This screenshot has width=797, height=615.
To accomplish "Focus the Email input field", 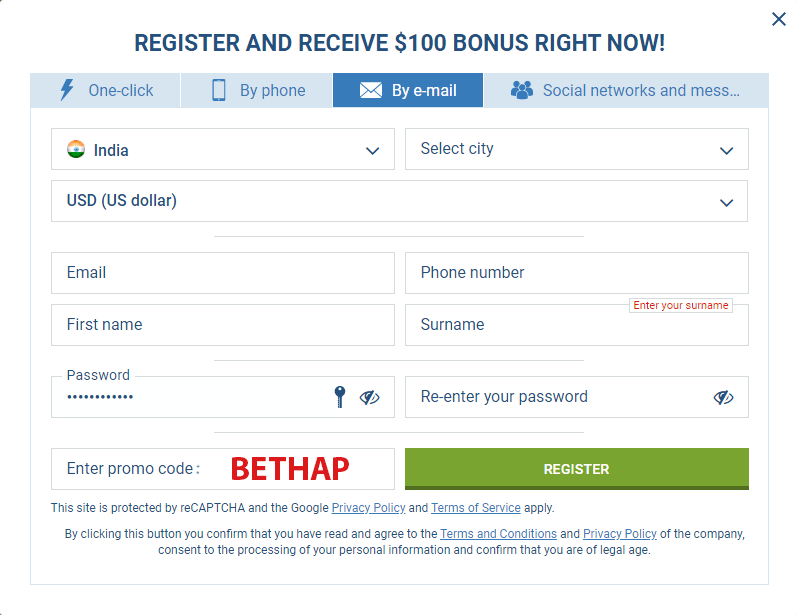I will (x=223, y=273).
